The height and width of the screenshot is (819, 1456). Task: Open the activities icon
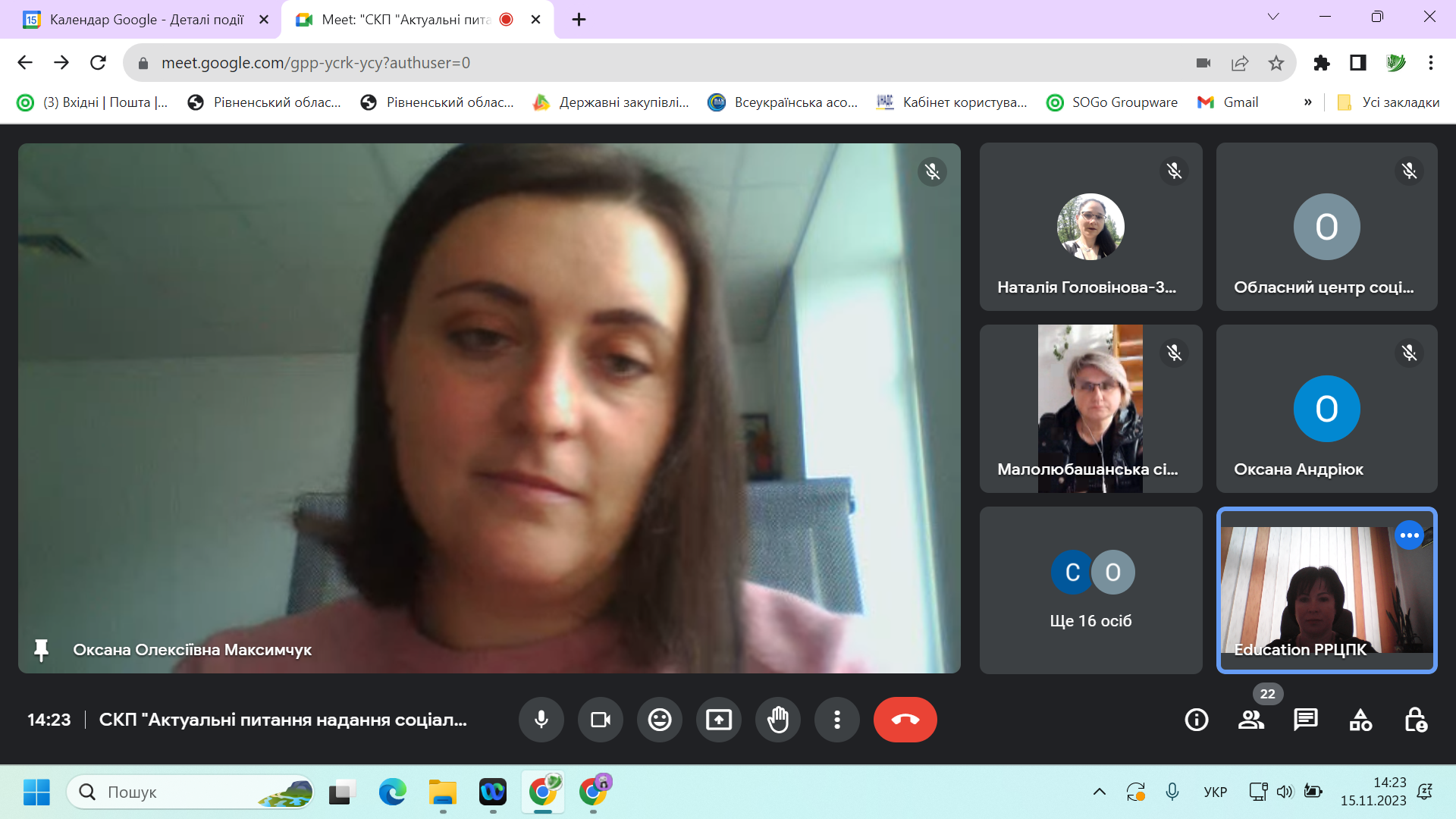pyautogui.click(x=1360, y=719)
